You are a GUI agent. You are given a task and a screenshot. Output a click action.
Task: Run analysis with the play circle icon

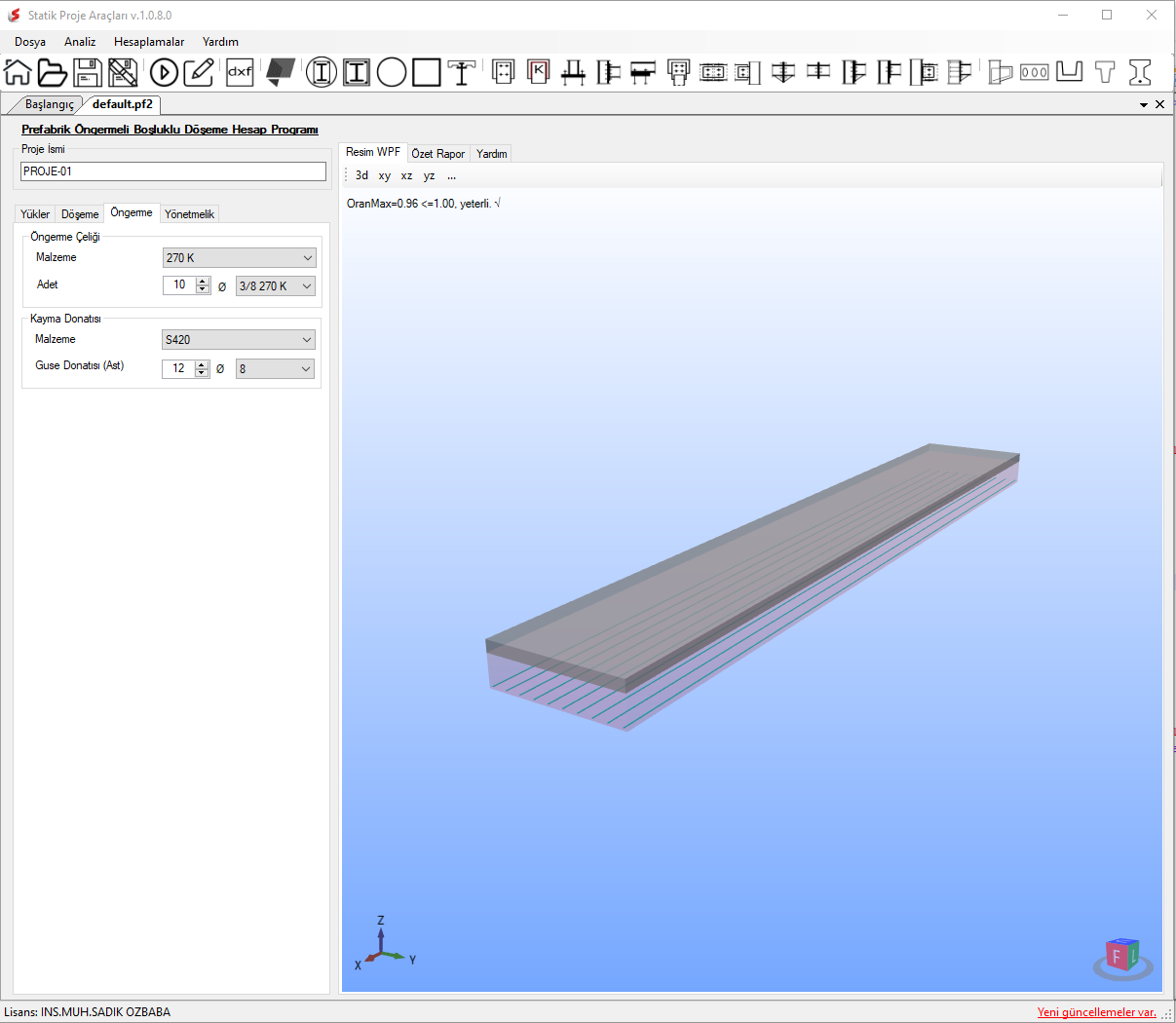tap(164, 72)
